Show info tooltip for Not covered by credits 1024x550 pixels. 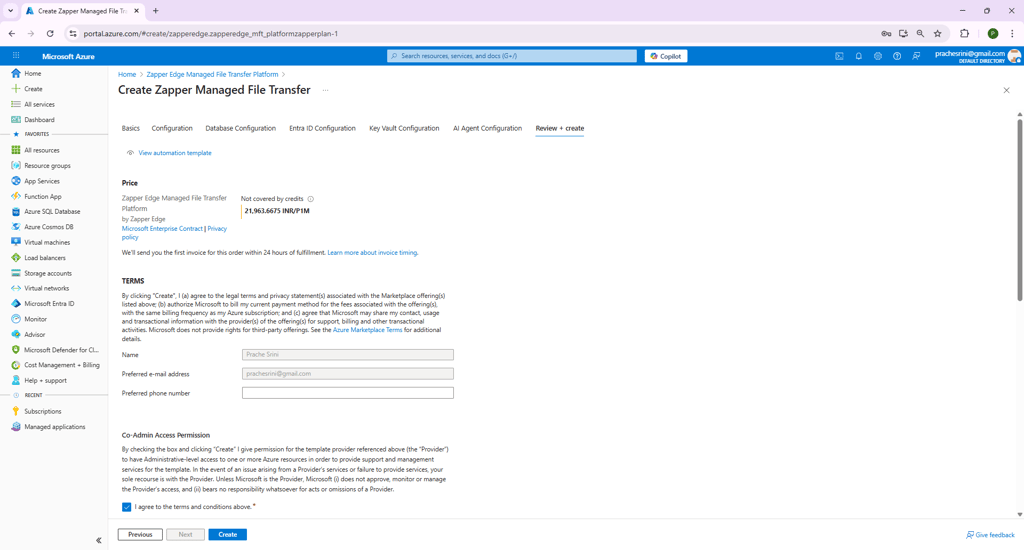(x=311, y=199)
